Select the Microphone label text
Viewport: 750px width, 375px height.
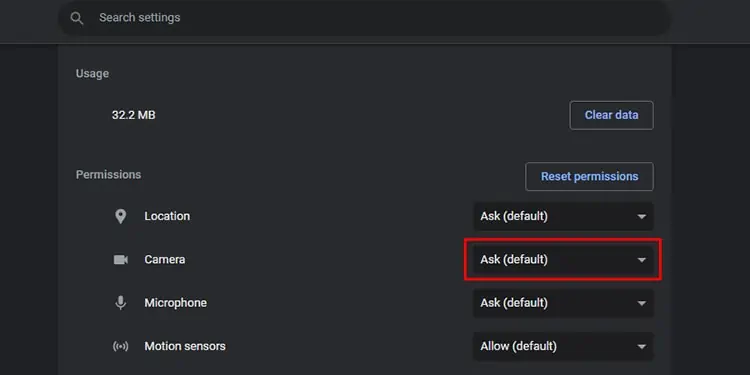[x=176, y=303]
